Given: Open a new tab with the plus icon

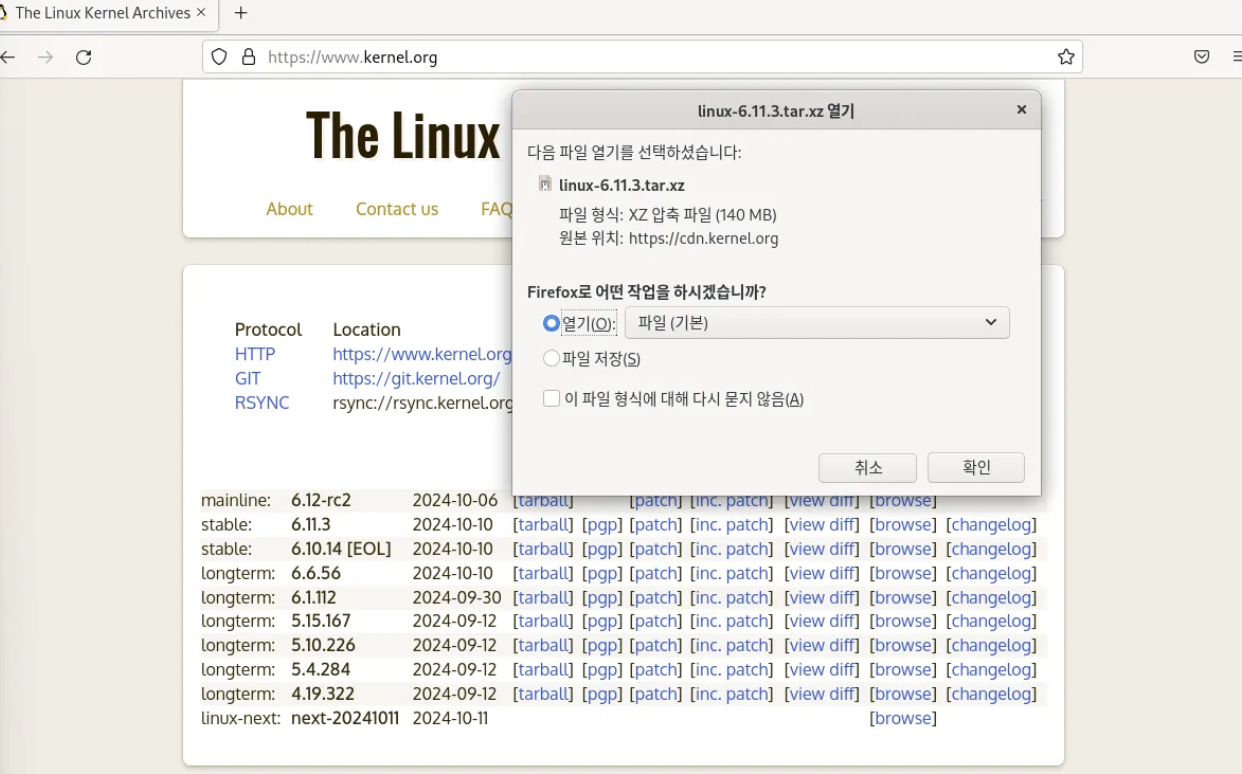Looking at the screenshot, I should 240,13.
